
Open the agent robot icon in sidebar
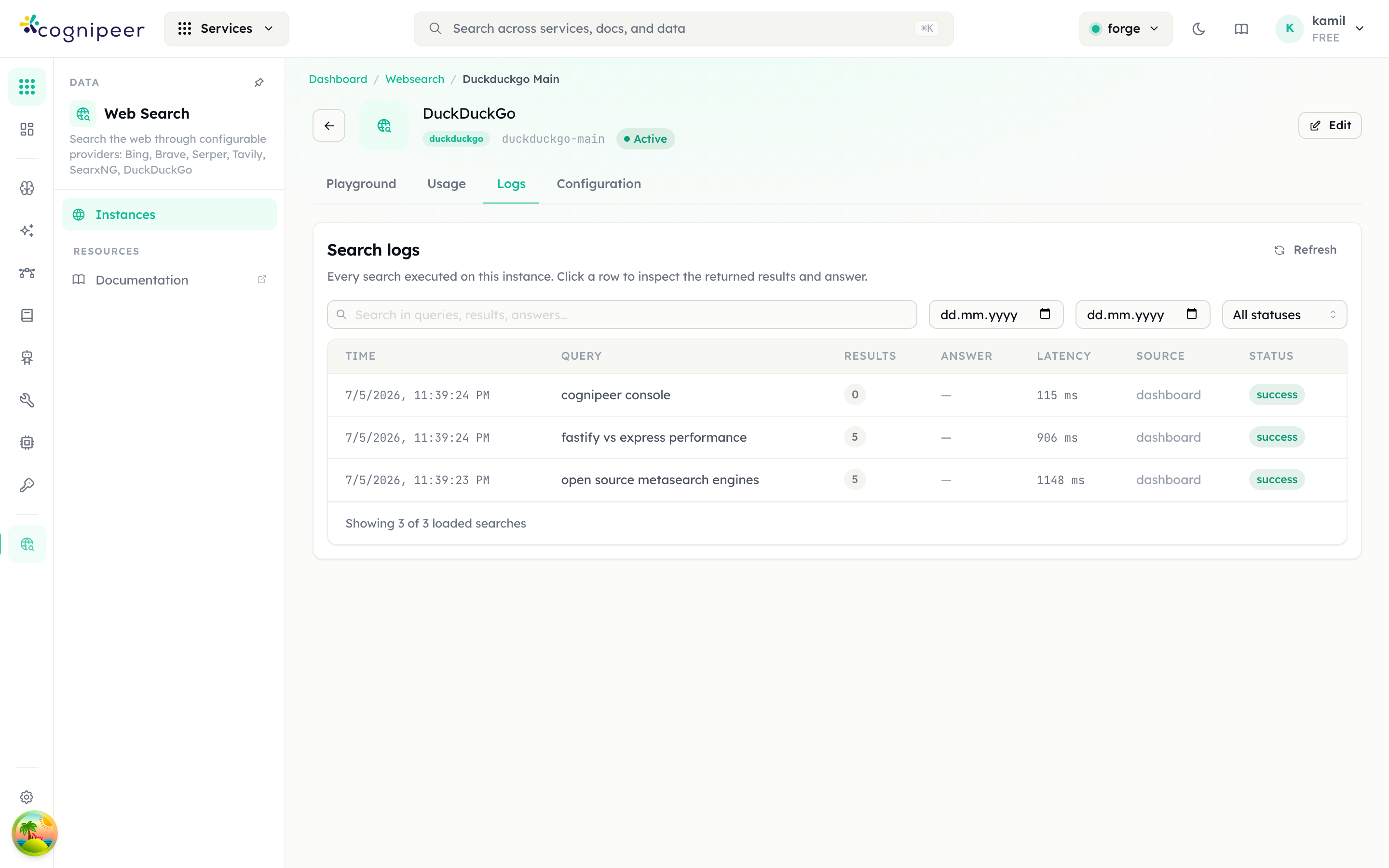pos(27,358)
